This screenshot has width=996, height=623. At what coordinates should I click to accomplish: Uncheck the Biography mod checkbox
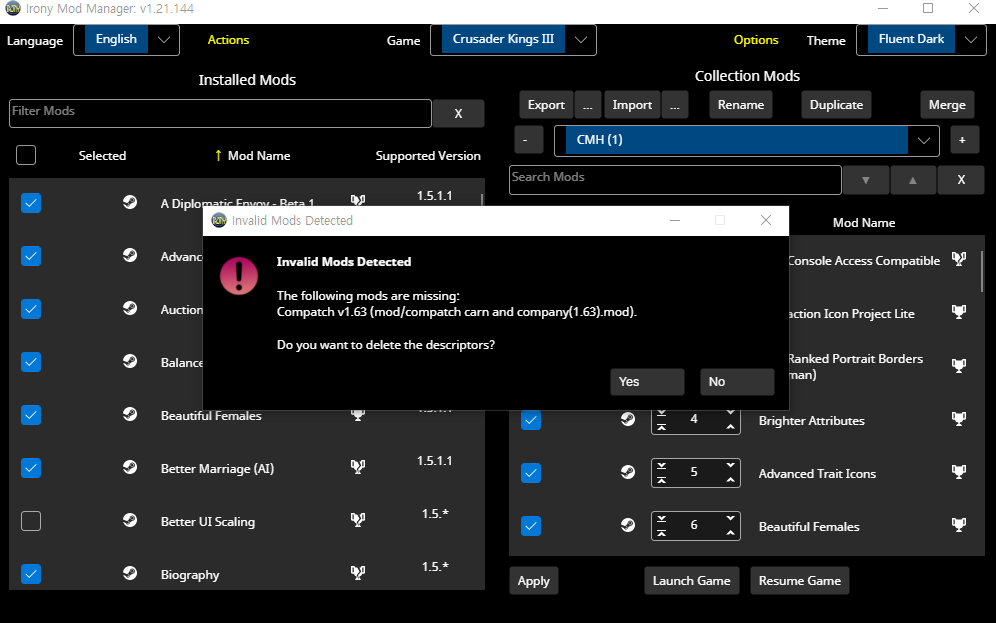point(31,574)
